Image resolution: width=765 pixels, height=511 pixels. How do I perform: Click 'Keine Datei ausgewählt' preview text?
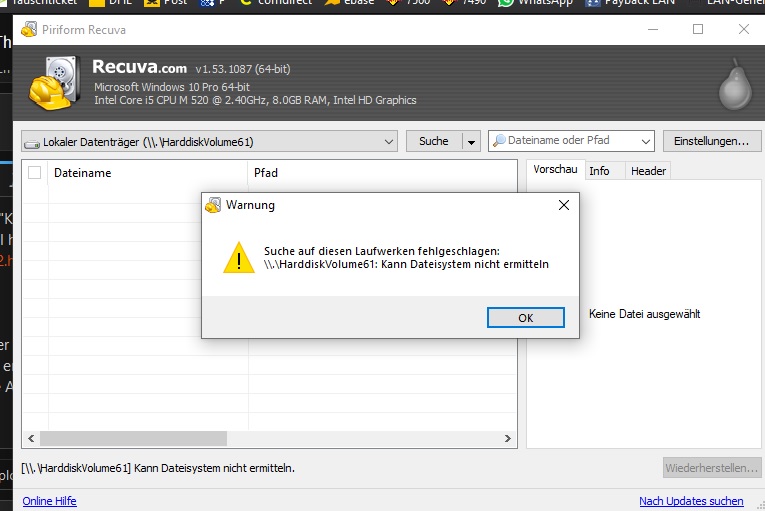pos(644,314)
